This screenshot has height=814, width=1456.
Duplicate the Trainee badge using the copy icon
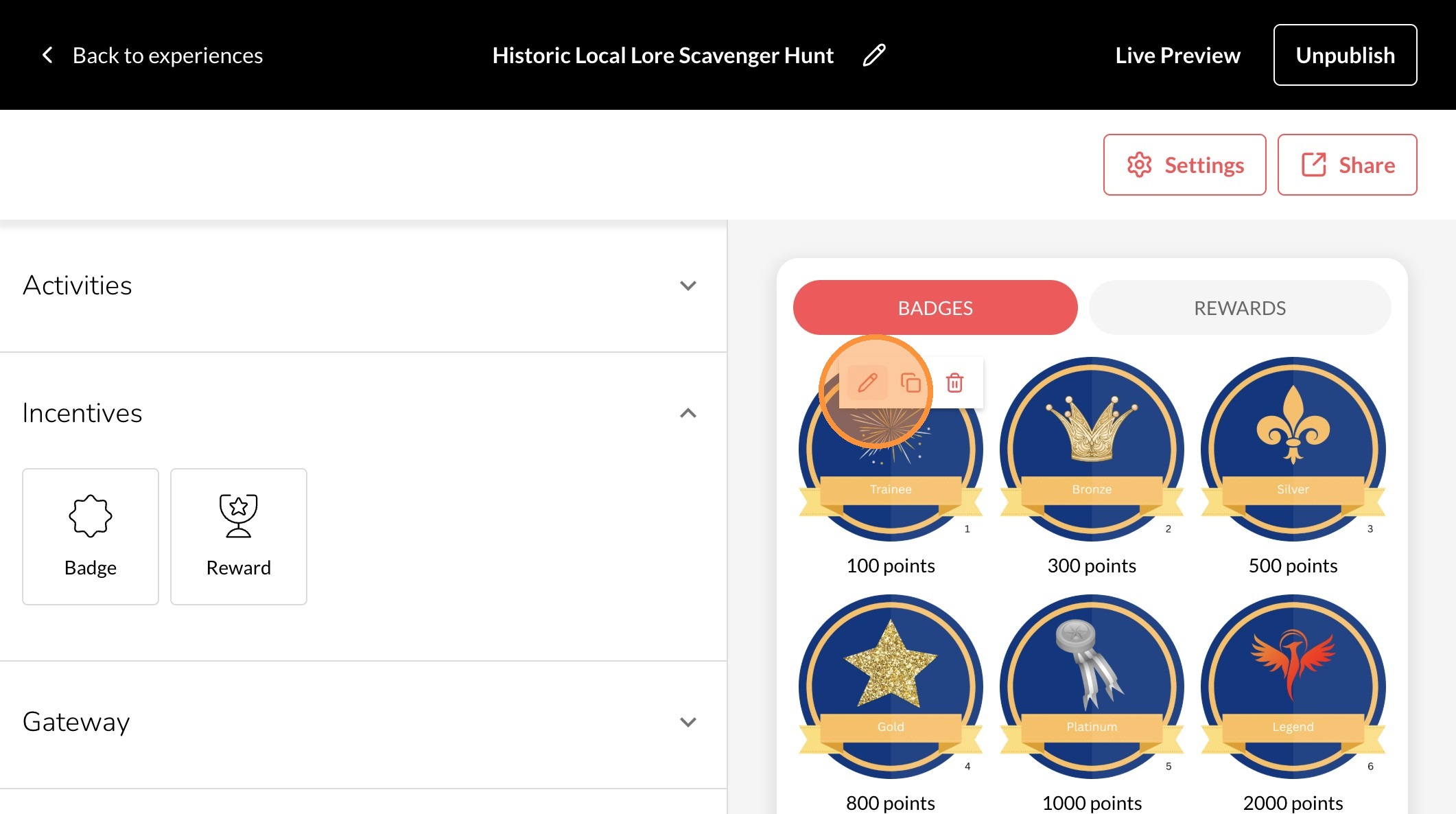tap(911, 382)
